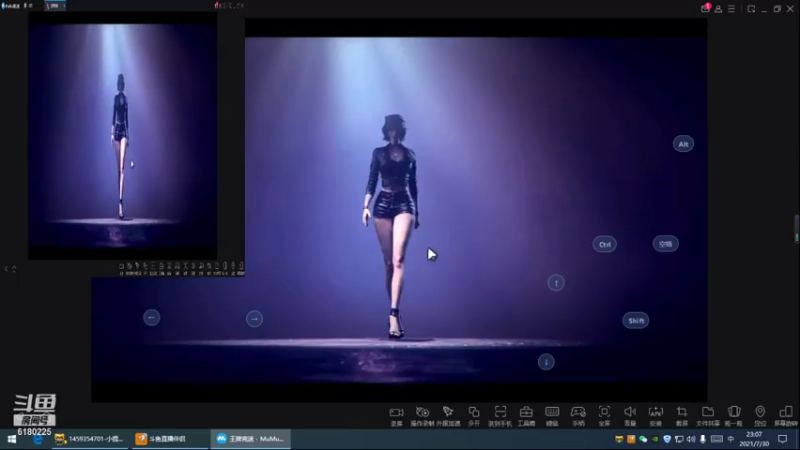Click the orange app icon in system tray
Image resolution: width=800 pixels, height=450 pixels.
pos(631,439)
